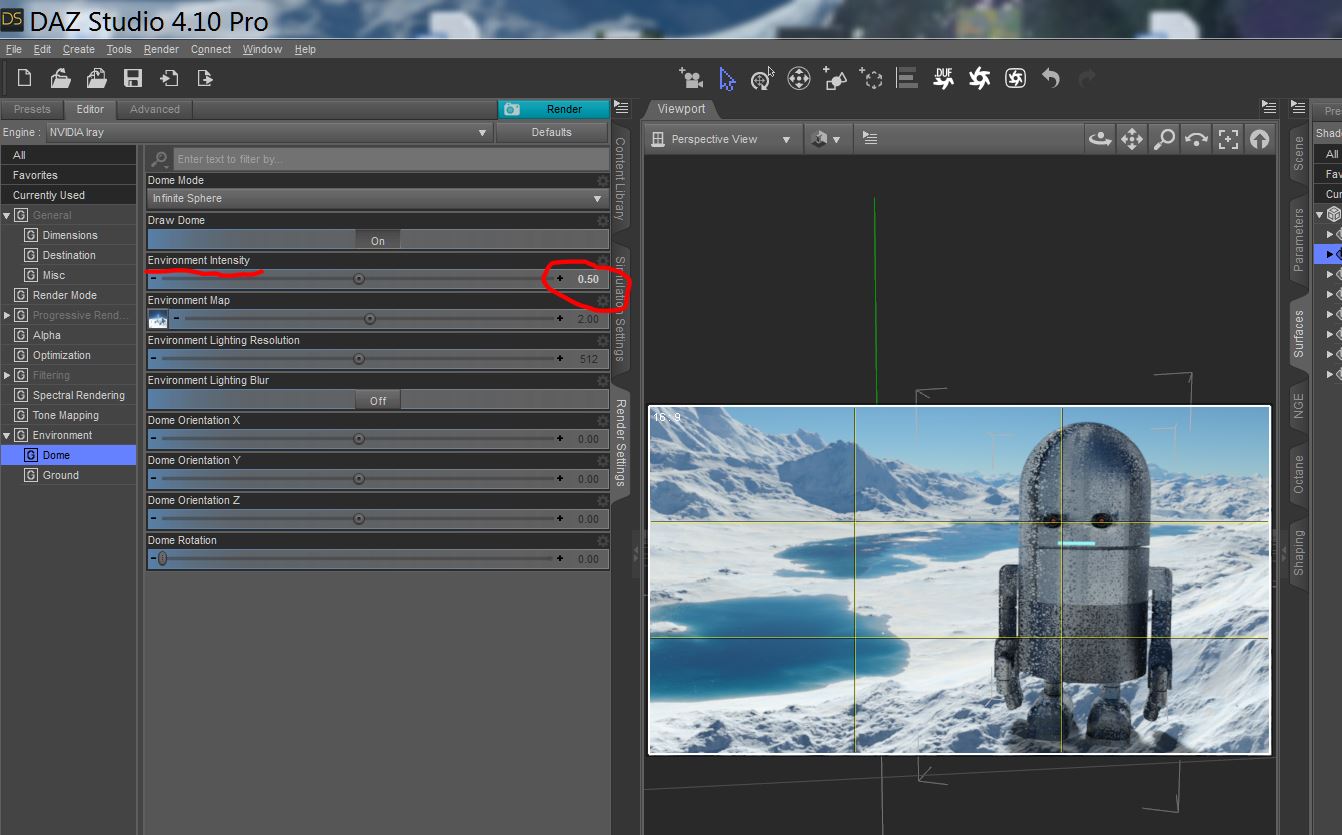
Task: Click the Merge file folder icon
Action: pyautogui.click(x=97, y=78)
